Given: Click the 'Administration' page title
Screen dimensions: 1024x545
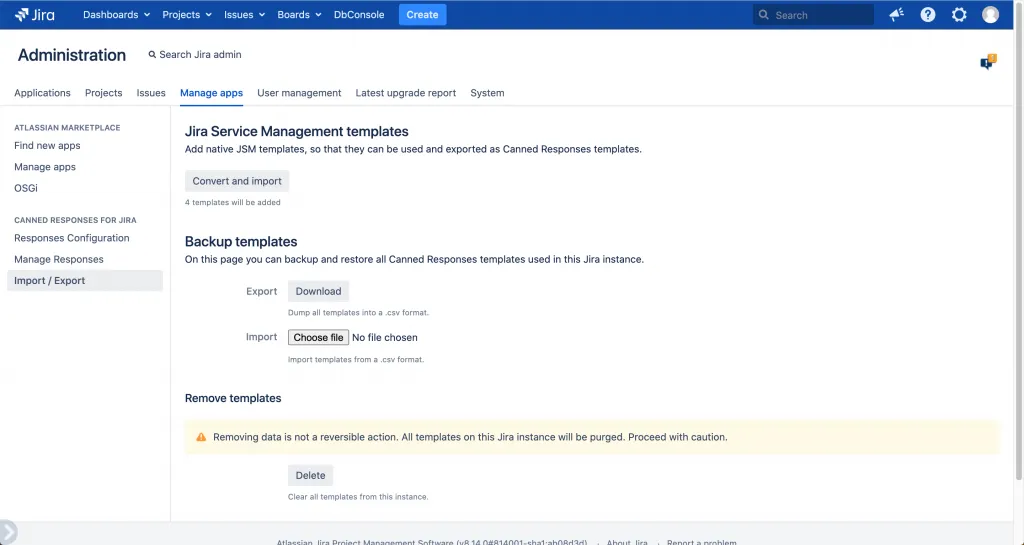Looking at the screenshot, I should [72, 55].
